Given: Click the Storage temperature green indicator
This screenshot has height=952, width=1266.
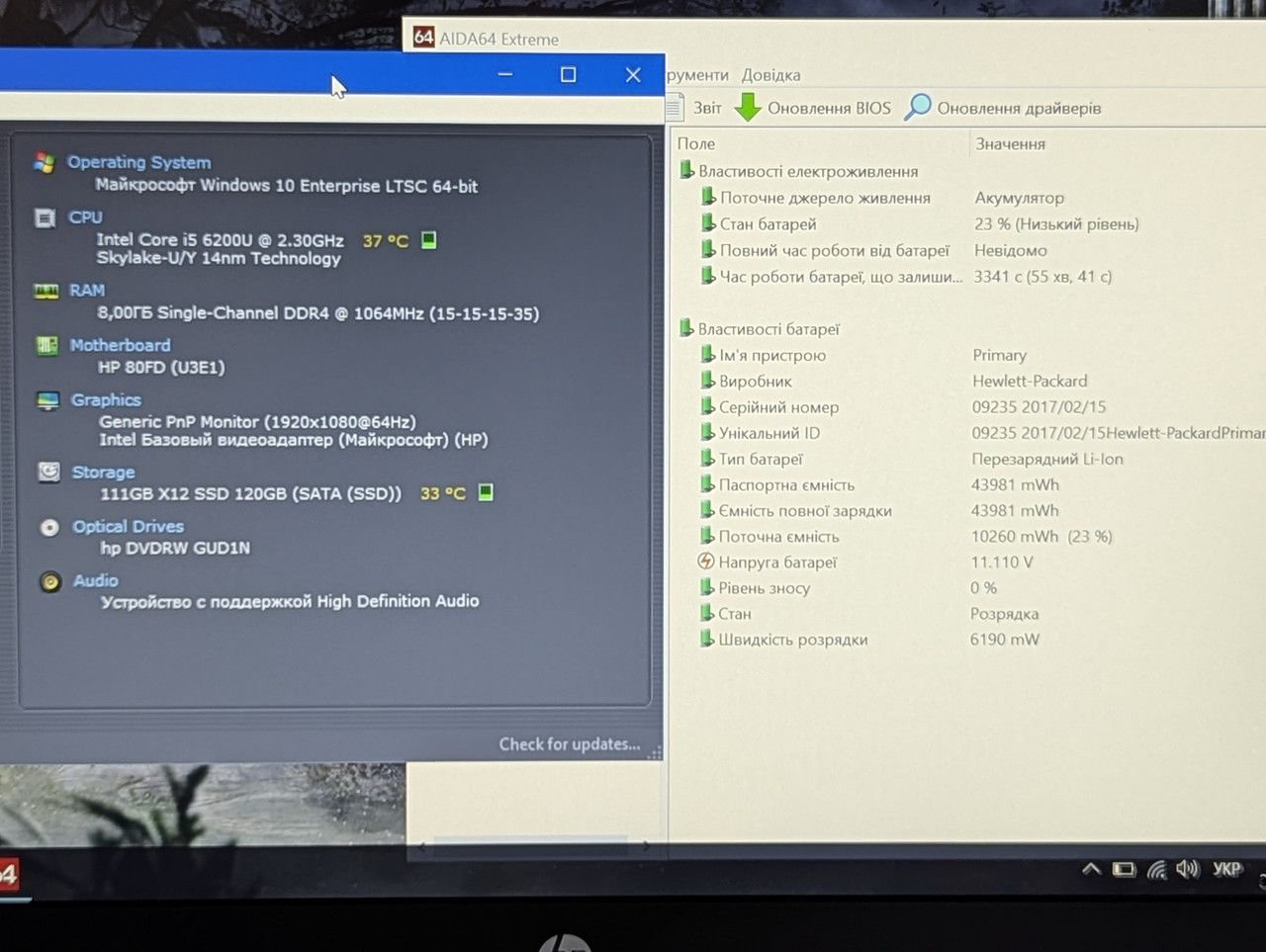Looking at the screenshot, I should (x=486, y=491).
